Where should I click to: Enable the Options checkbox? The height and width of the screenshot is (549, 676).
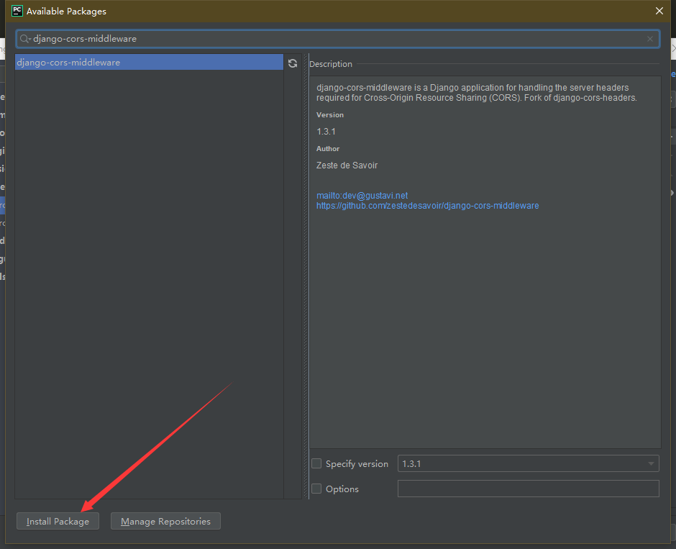[316, 489]
